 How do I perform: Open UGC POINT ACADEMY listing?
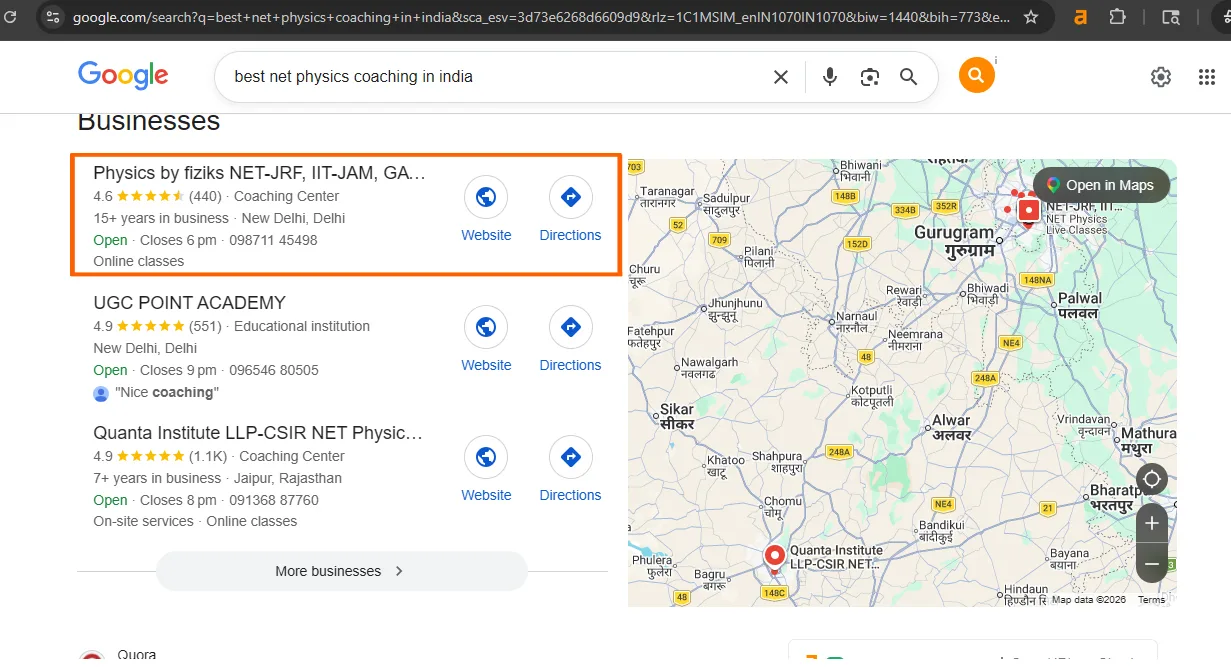(189, 302)
